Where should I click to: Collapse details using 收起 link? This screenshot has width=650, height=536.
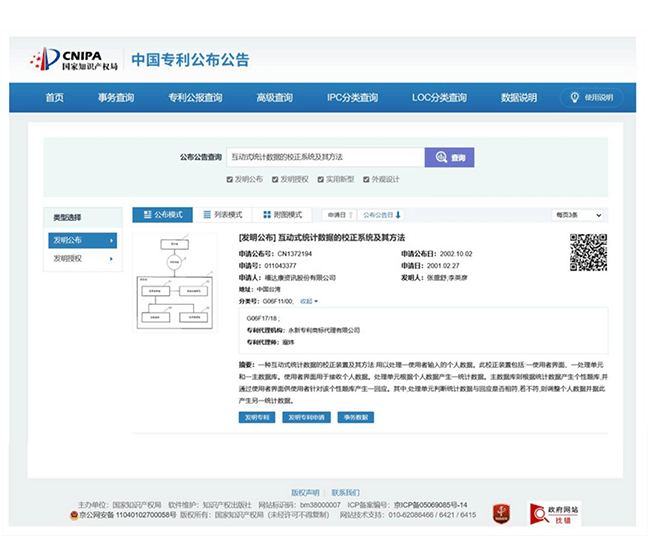[x=308, y=300]
